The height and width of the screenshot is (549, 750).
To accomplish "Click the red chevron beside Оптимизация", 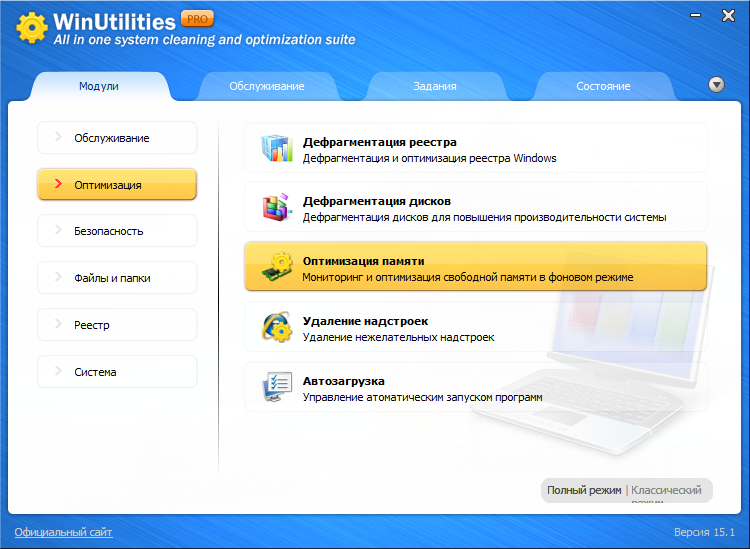I will pos(58,184).
